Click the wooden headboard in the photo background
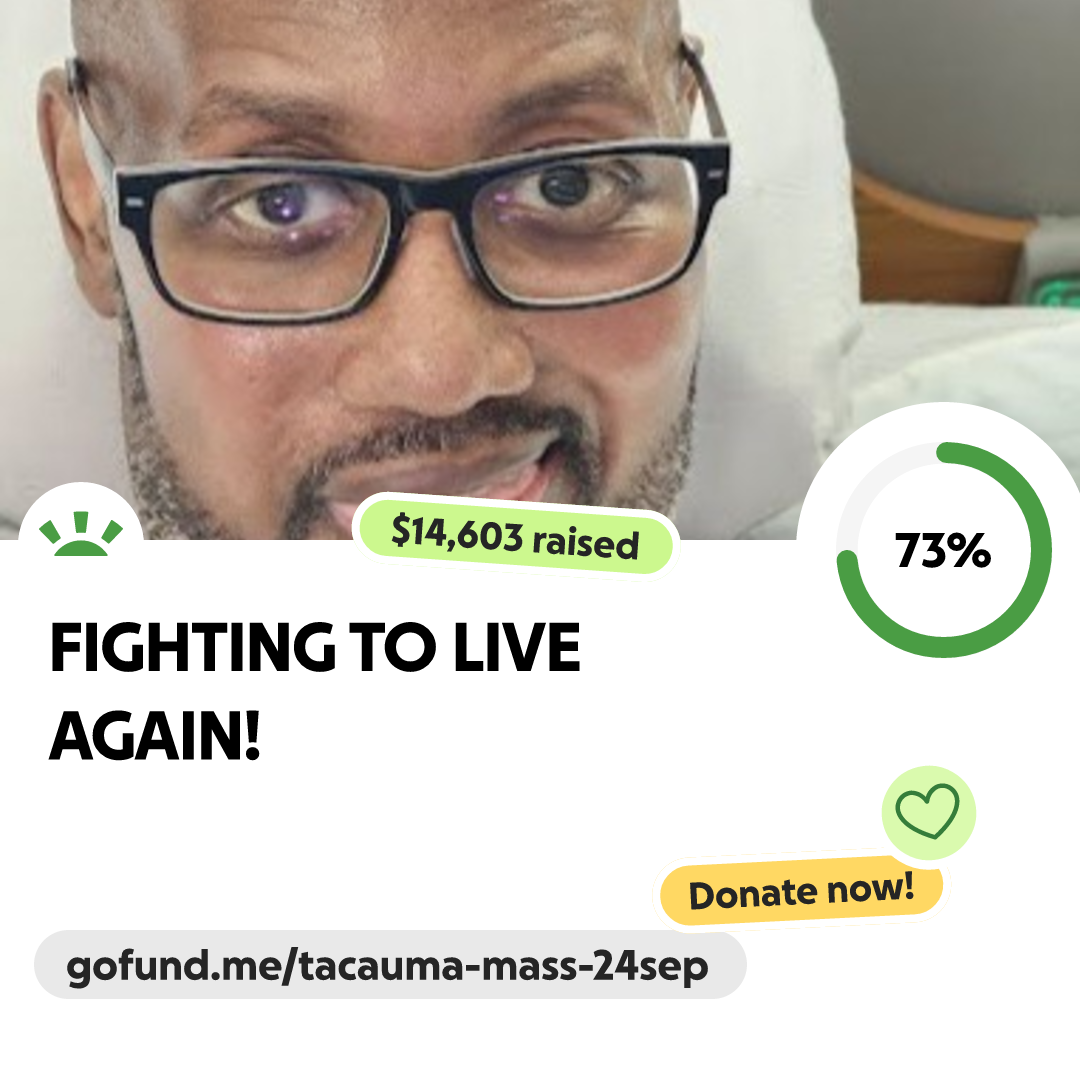Image resolution: width=1080 pixels, height=1080 pixels. click(x=937, y=241)
